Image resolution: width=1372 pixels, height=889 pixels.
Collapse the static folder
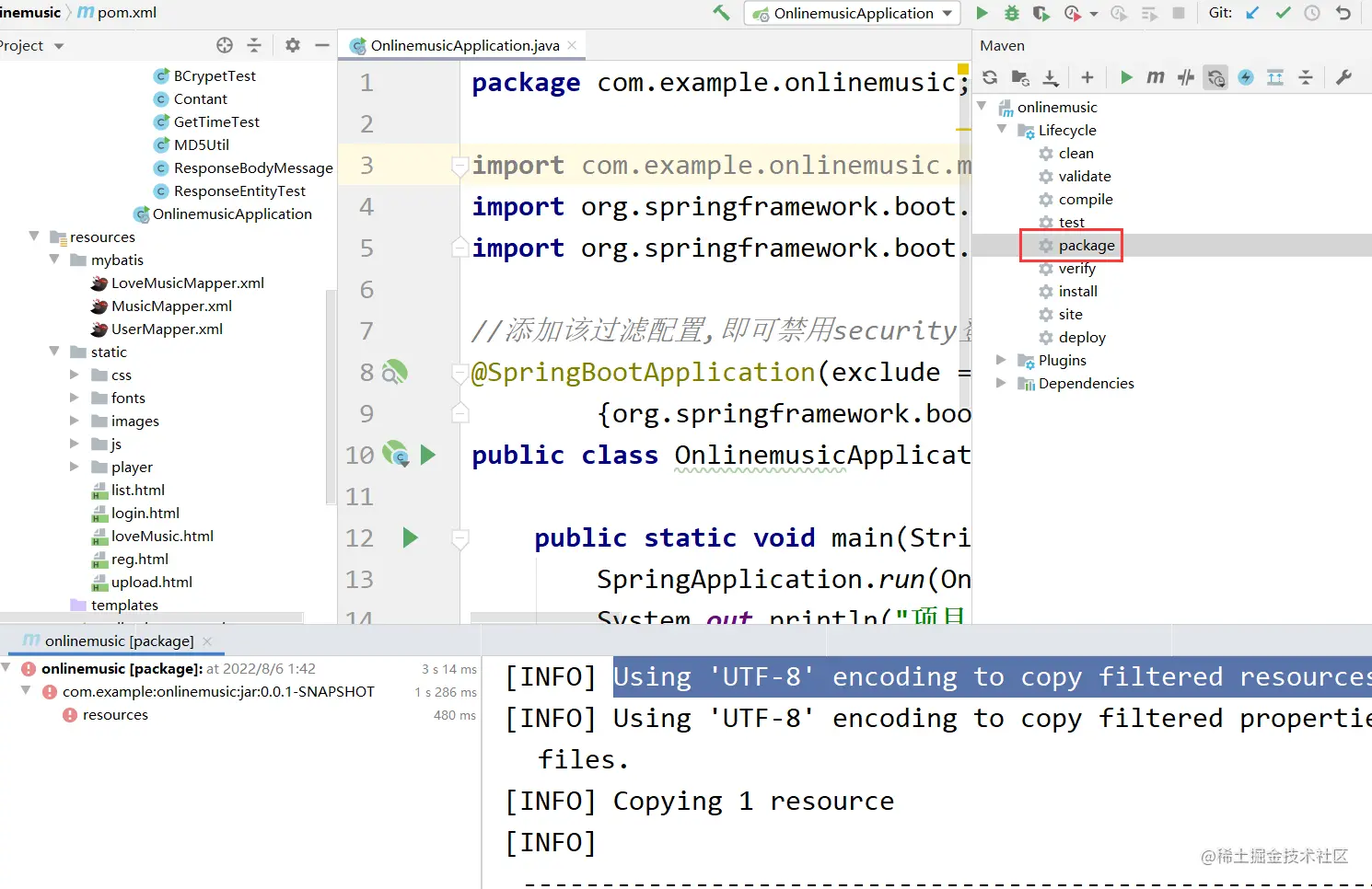tap(54, 352)
